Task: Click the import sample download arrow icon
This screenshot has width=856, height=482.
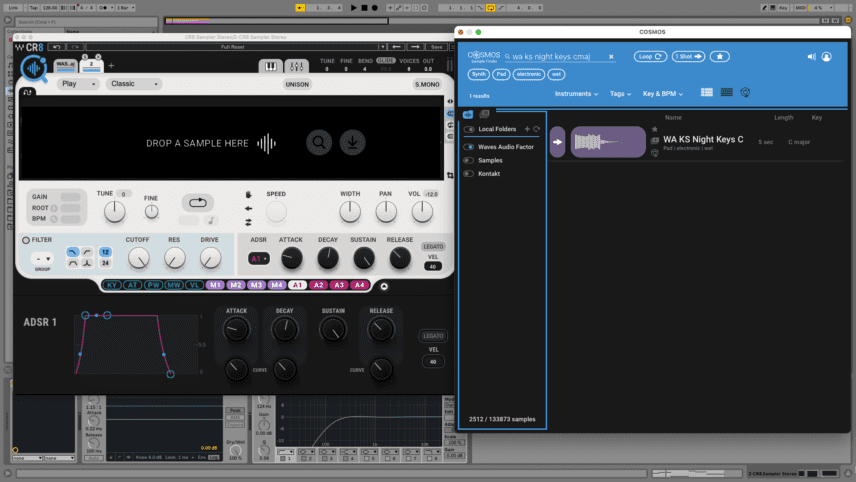Action: pyautogui.click(x=353, y=143)
